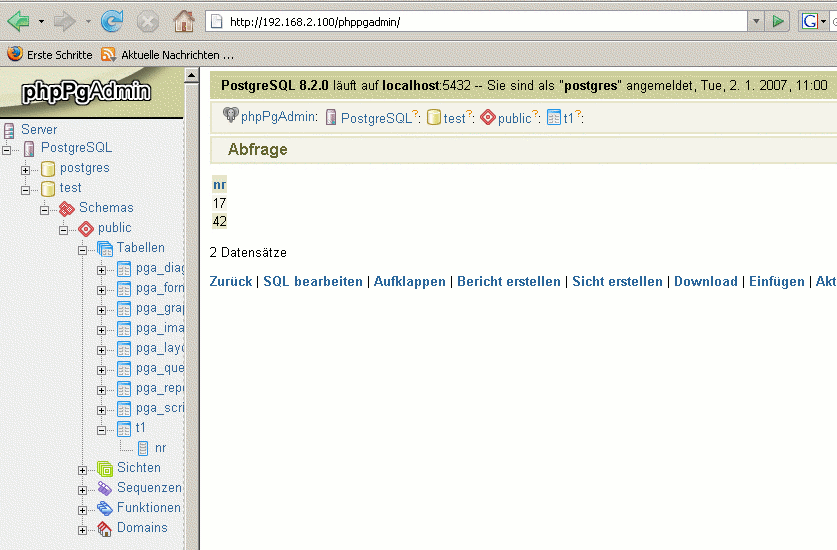The width and height of the screenshot is (837, 550).
Task: Click the Schemas icon in tree
Action: (x=66, y=208)
